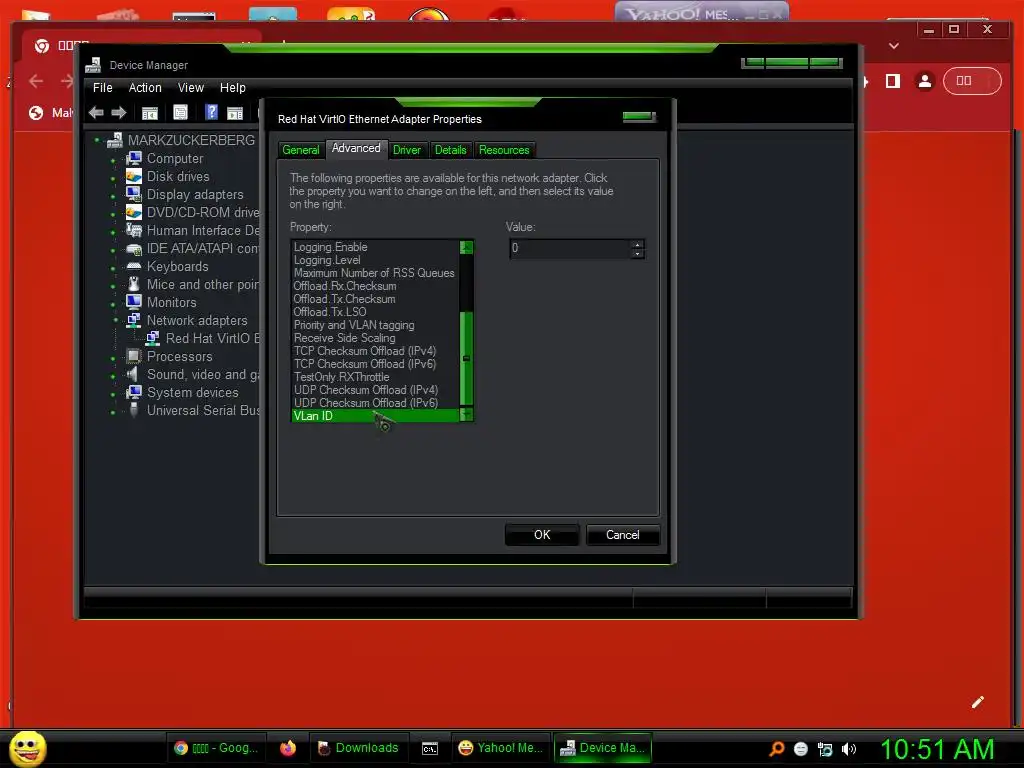1024x768 pixels.
Task: Click the Properties sheet toolbar icon
Action: (180, 112)
